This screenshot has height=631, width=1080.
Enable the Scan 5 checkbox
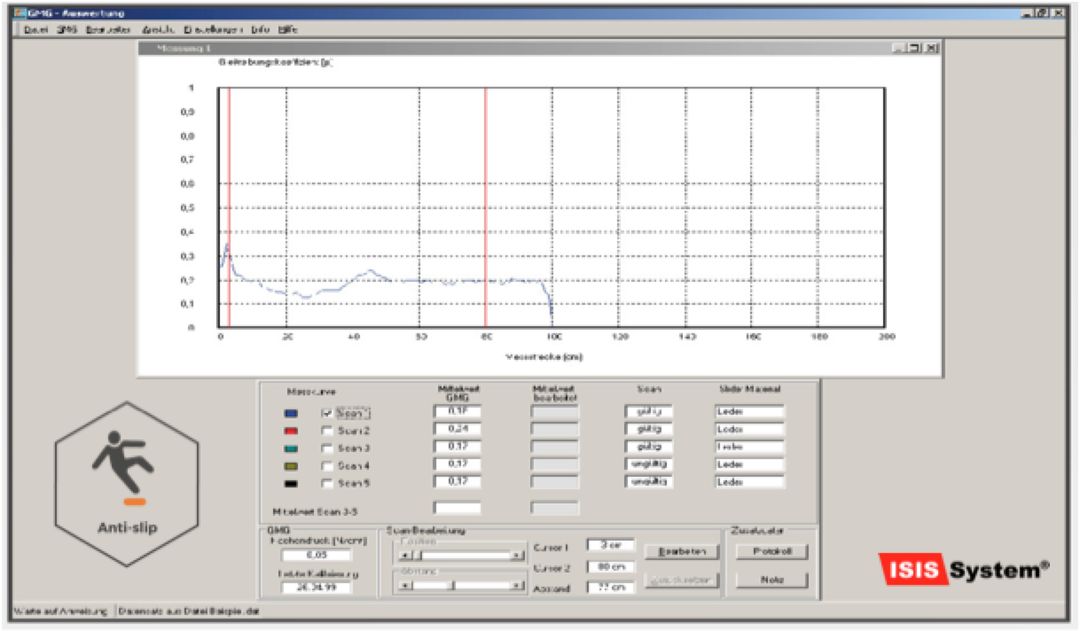[x=327, y=484]
